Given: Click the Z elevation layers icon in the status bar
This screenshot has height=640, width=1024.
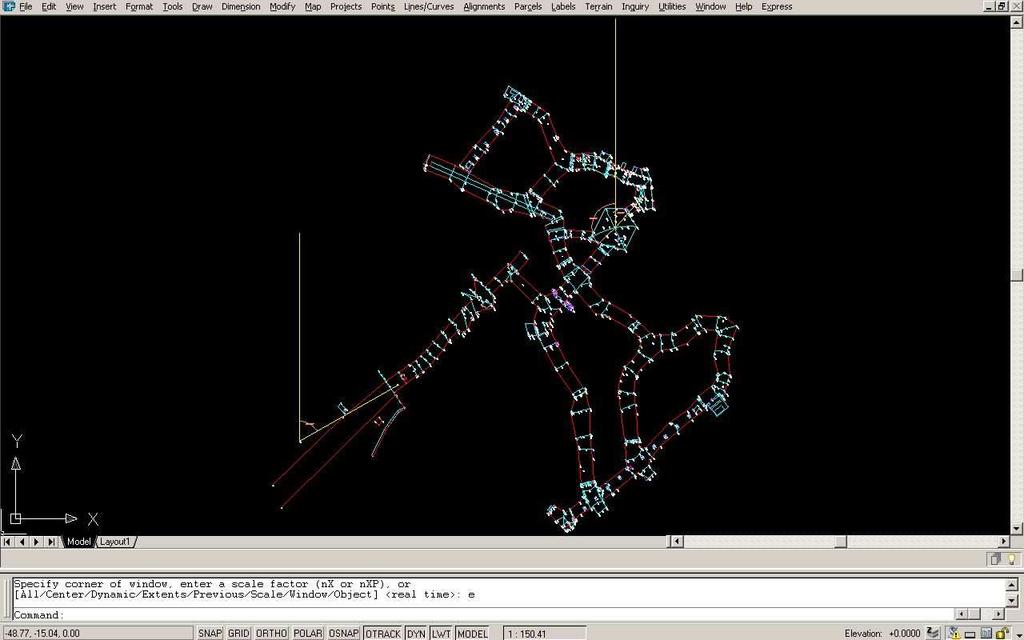Looking at the screenshot, I should pyautogui.click(x=933, y=633).
